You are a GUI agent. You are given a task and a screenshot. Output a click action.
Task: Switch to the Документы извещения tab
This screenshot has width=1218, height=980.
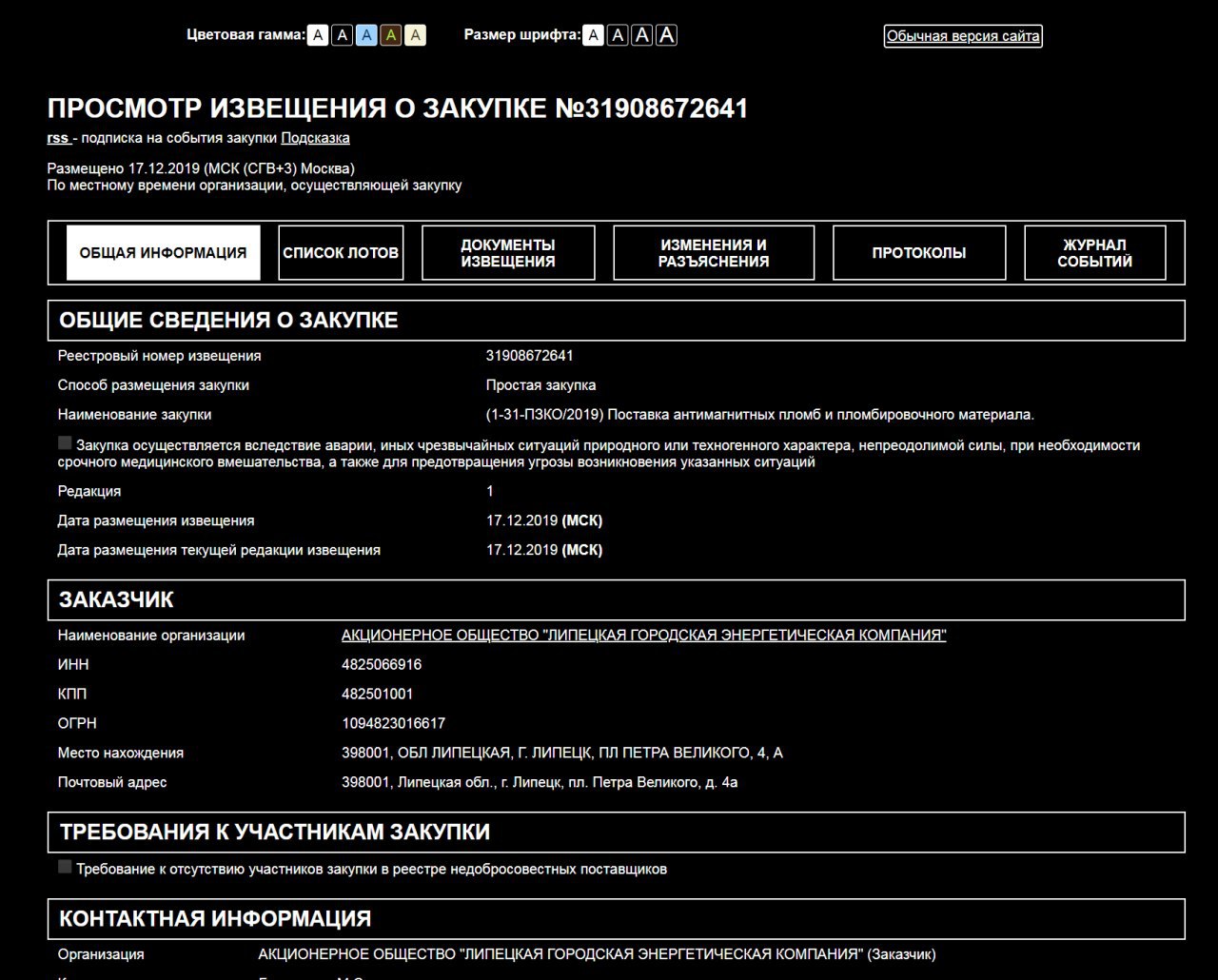[508, 252]
